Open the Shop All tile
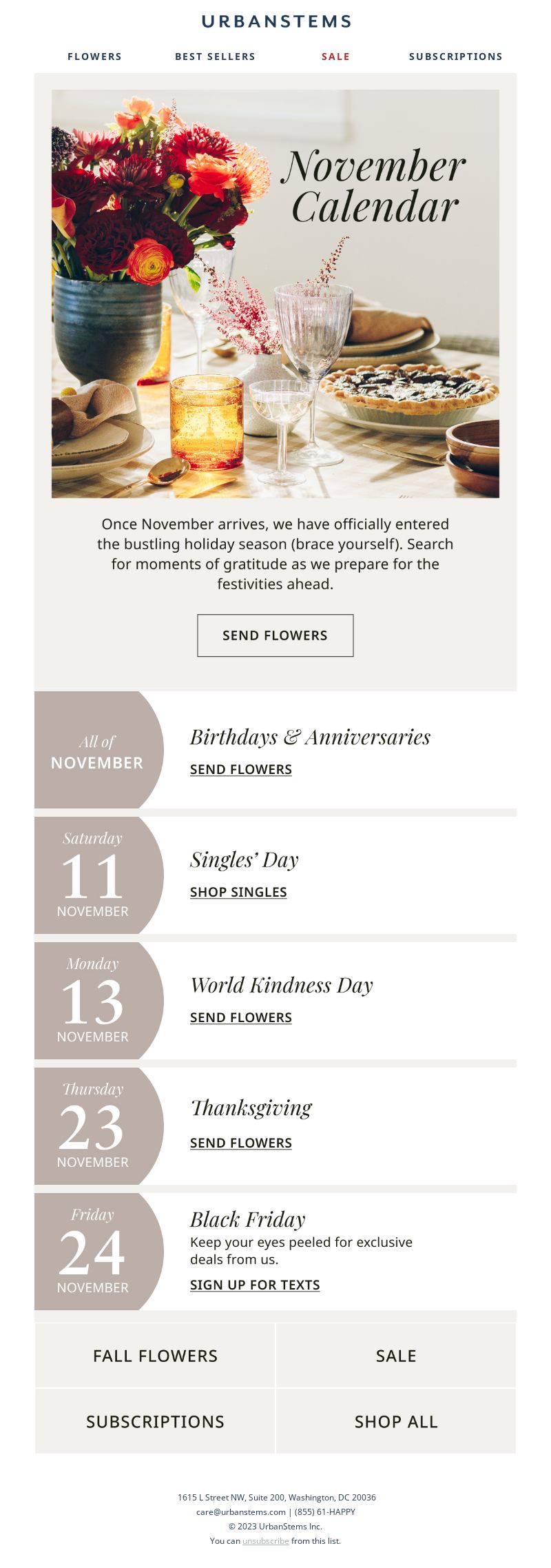This screenshot has height=1568, width=551. [x=396, y=1421]
